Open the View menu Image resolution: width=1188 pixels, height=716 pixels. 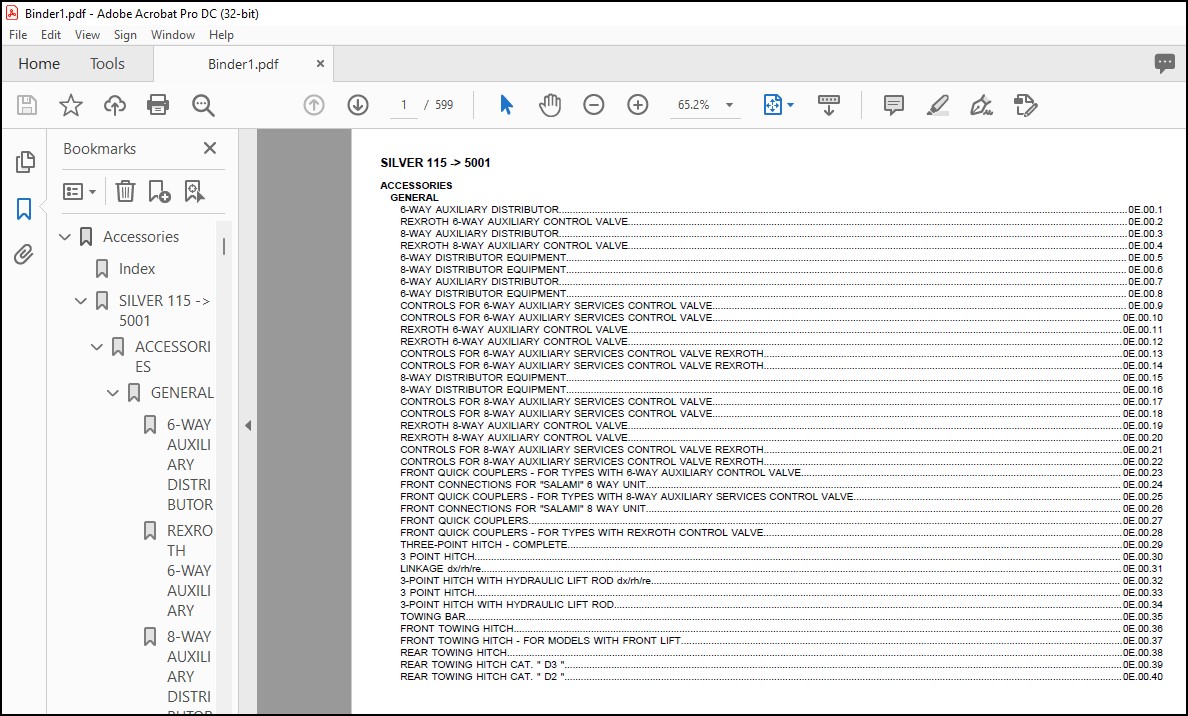(87, 35)
